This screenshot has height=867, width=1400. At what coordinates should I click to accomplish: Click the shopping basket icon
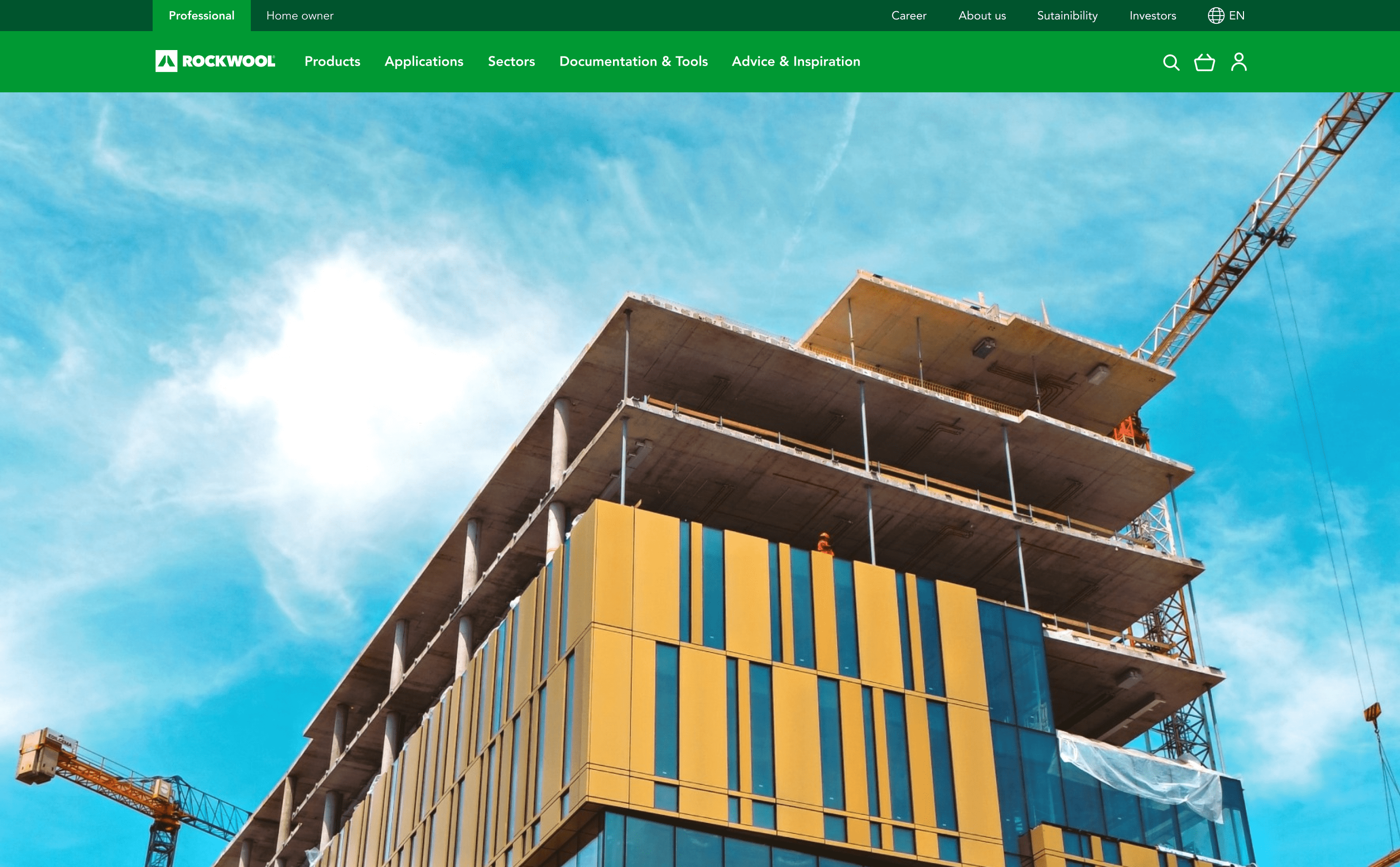tap(1204, 62)
